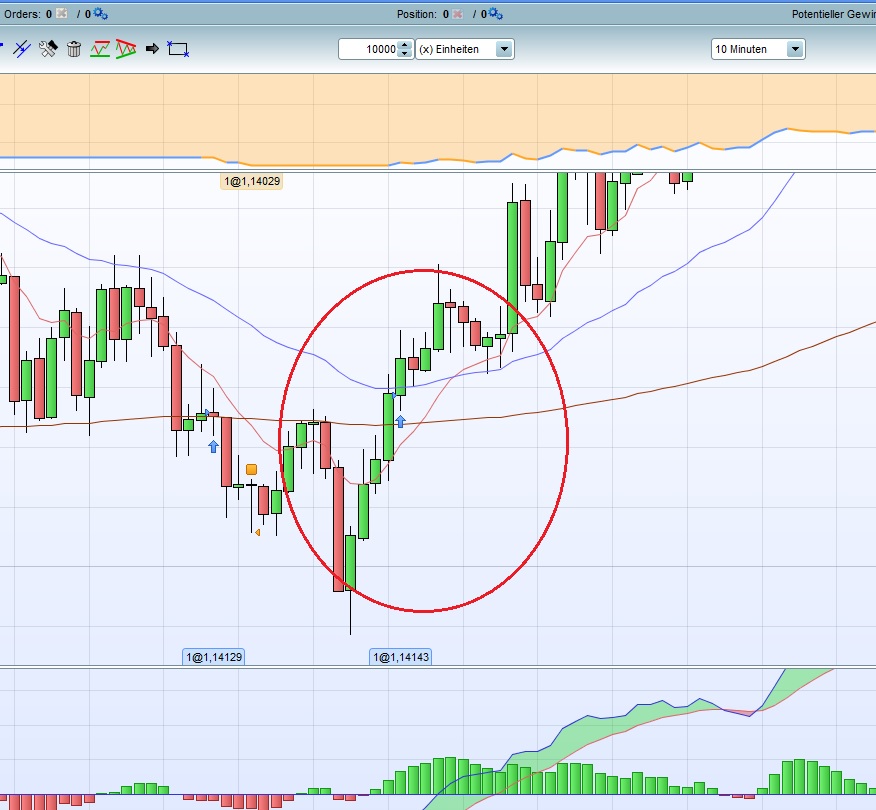Viewport: 876px width, 810px height.
Task: Click the blue up arrow above 1@1,14129
Action: tap(213, 446)
